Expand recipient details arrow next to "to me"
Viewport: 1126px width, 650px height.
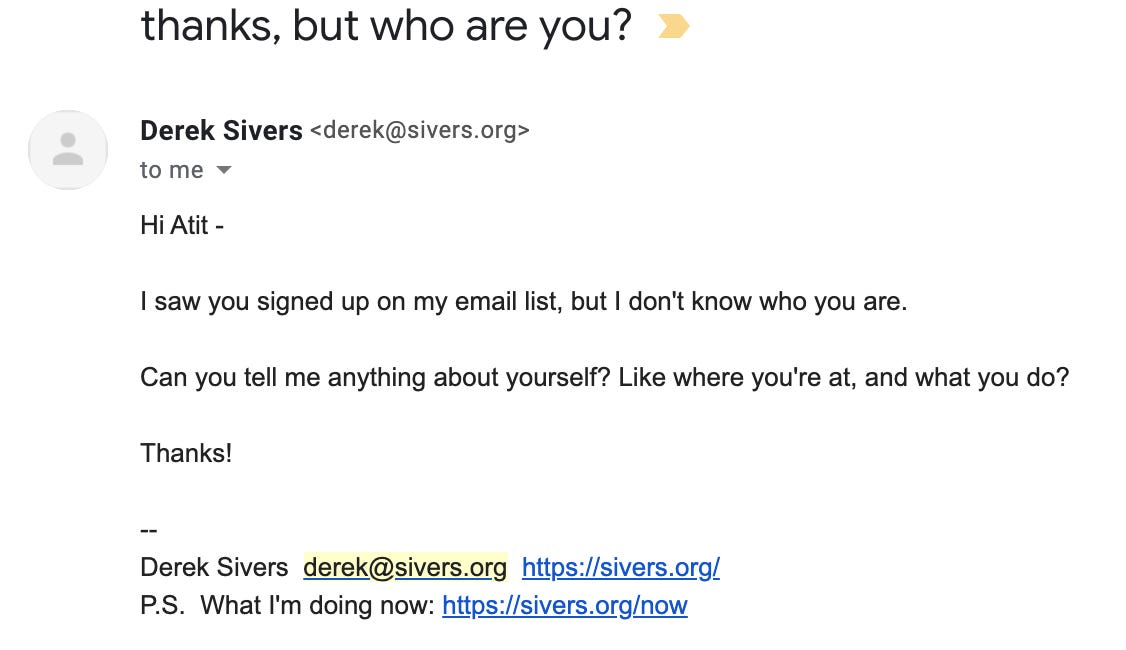224,171
